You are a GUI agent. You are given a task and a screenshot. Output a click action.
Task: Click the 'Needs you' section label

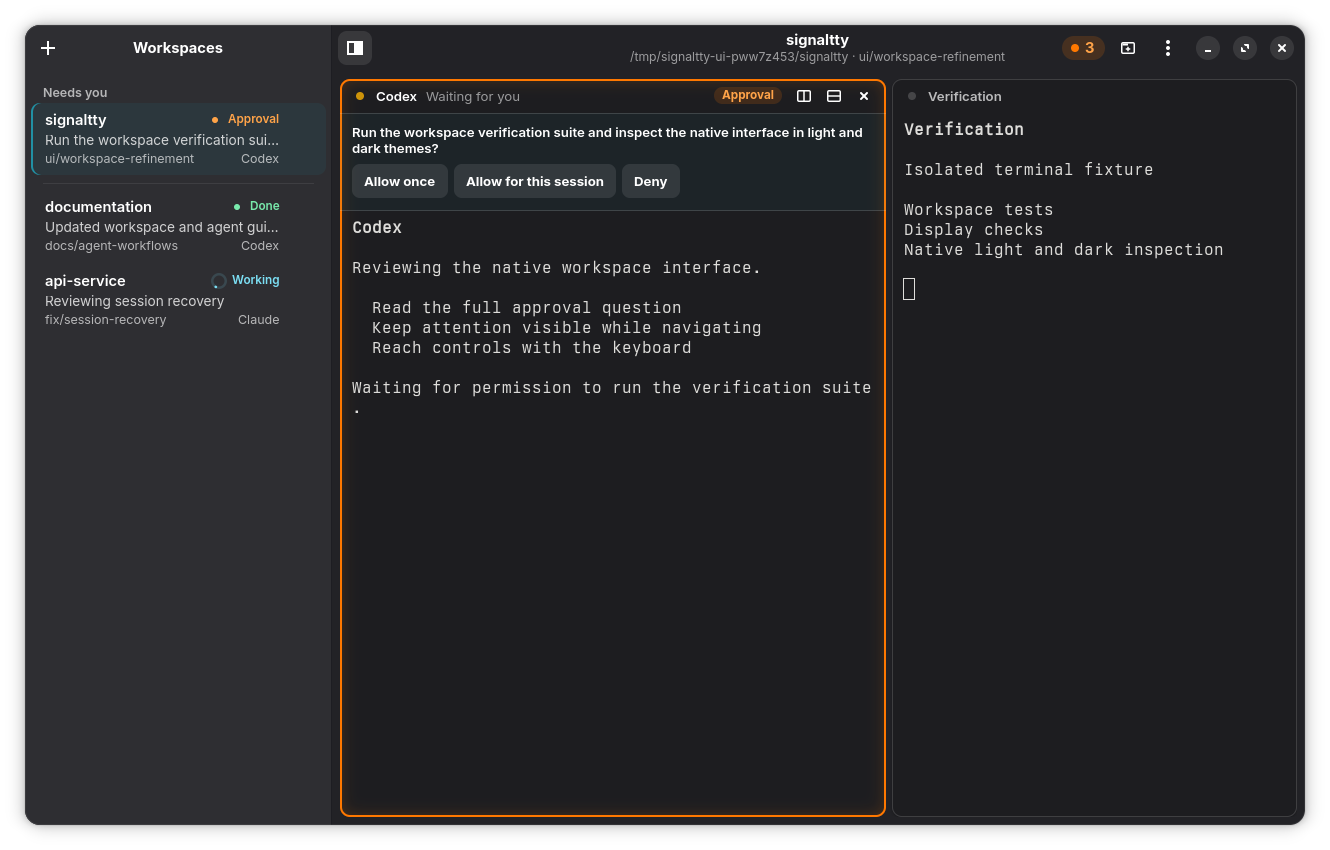point(75,92)
